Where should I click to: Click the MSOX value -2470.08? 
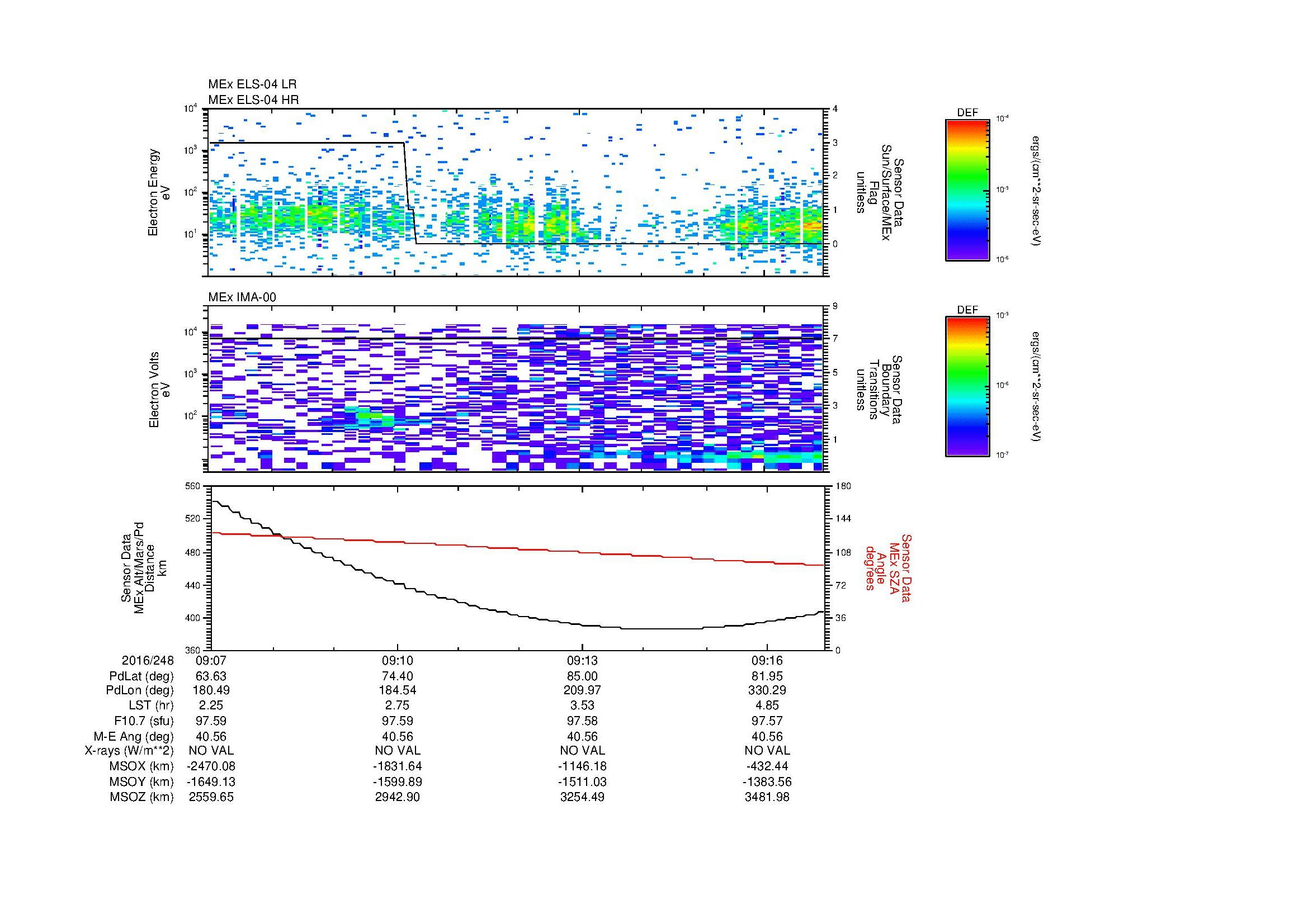click(x=211, y=766)
